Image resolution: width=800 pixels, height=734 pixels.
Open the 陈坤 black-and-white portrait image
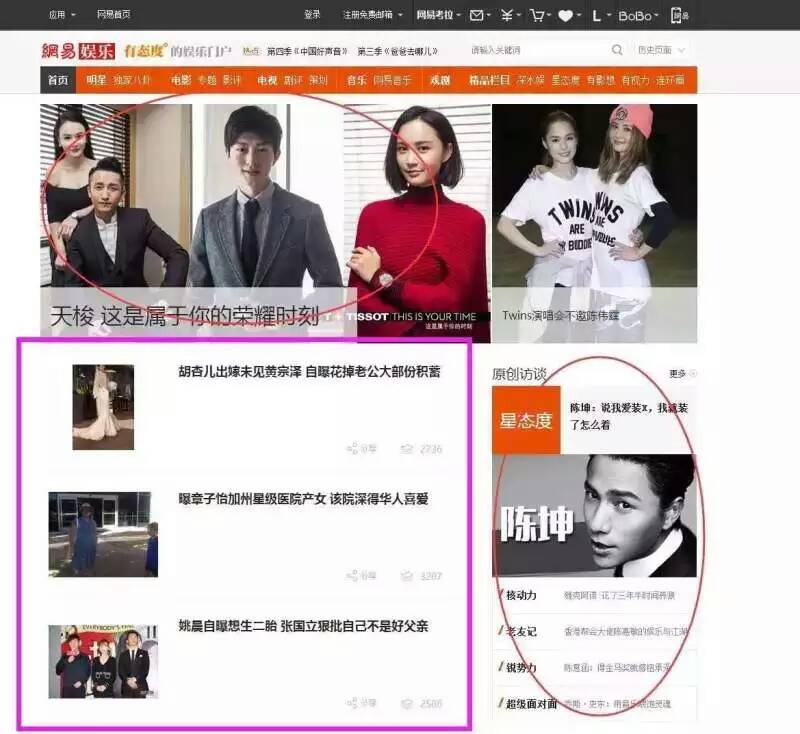pyautogui.click(x=594, y=515)
